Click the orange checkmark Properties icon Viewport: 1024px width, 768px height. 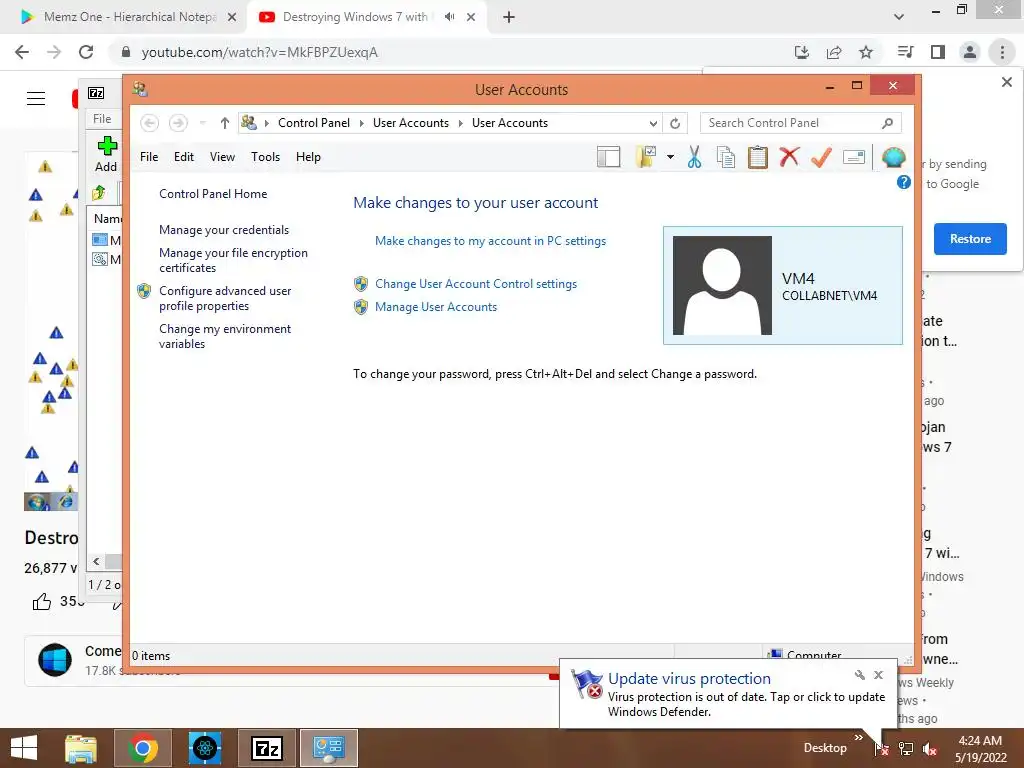tap(822, 157)
